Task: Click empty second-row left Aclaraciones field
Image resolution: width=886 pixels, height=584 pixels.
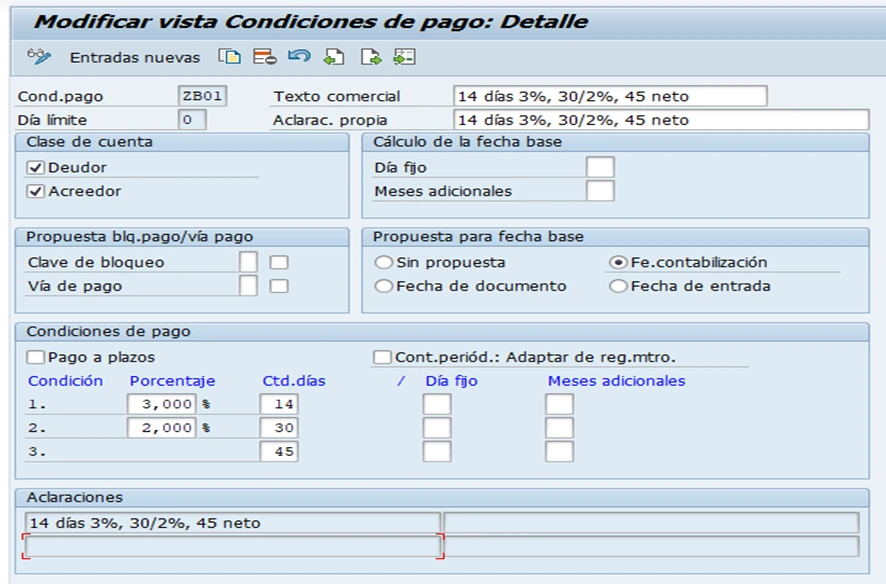Action: tap(232, 547)
